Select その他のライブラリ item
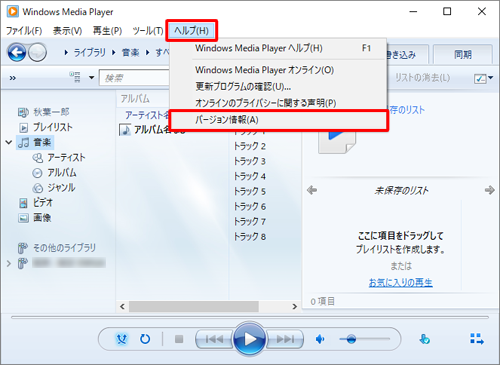The height and width of the screenshot is (365, 500). tap(57, 248)
